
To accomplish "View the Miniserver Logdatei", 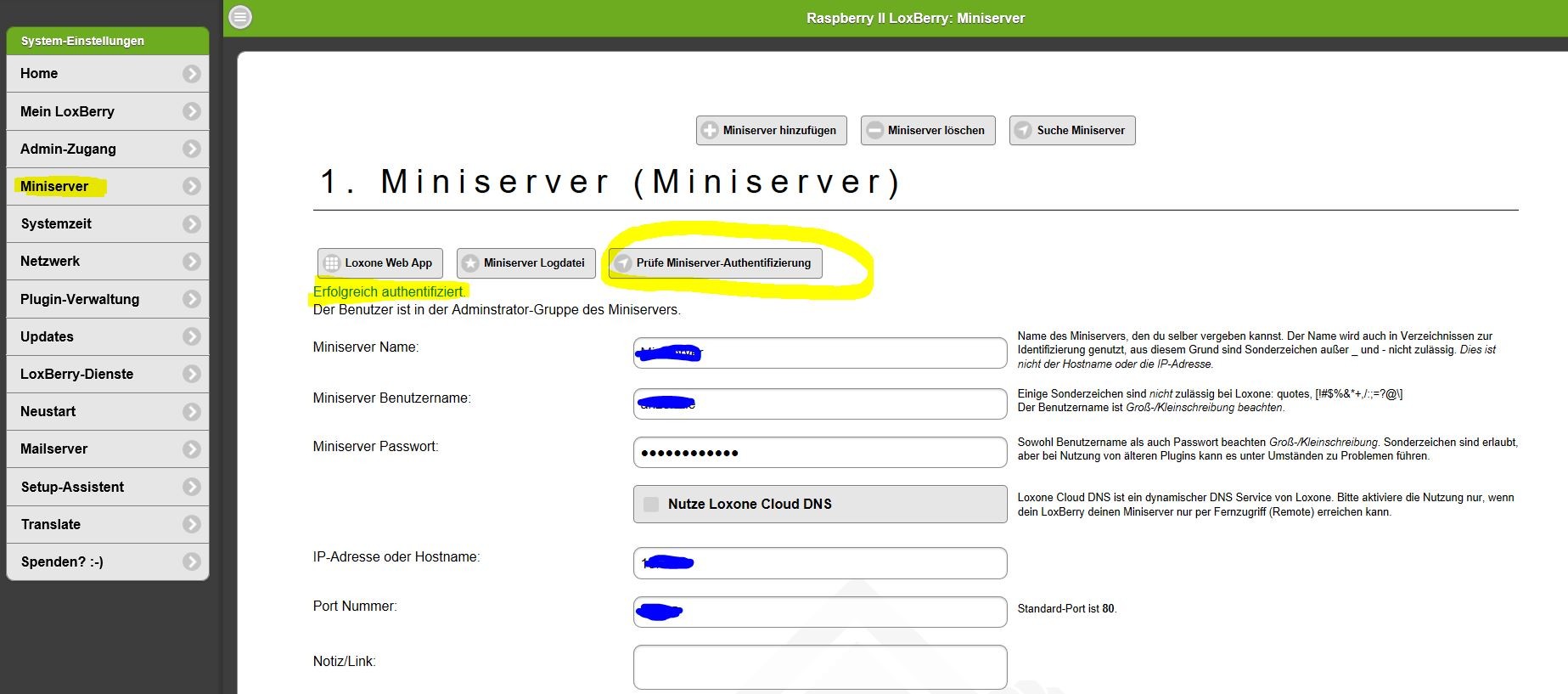I will [x=526, y=263].
